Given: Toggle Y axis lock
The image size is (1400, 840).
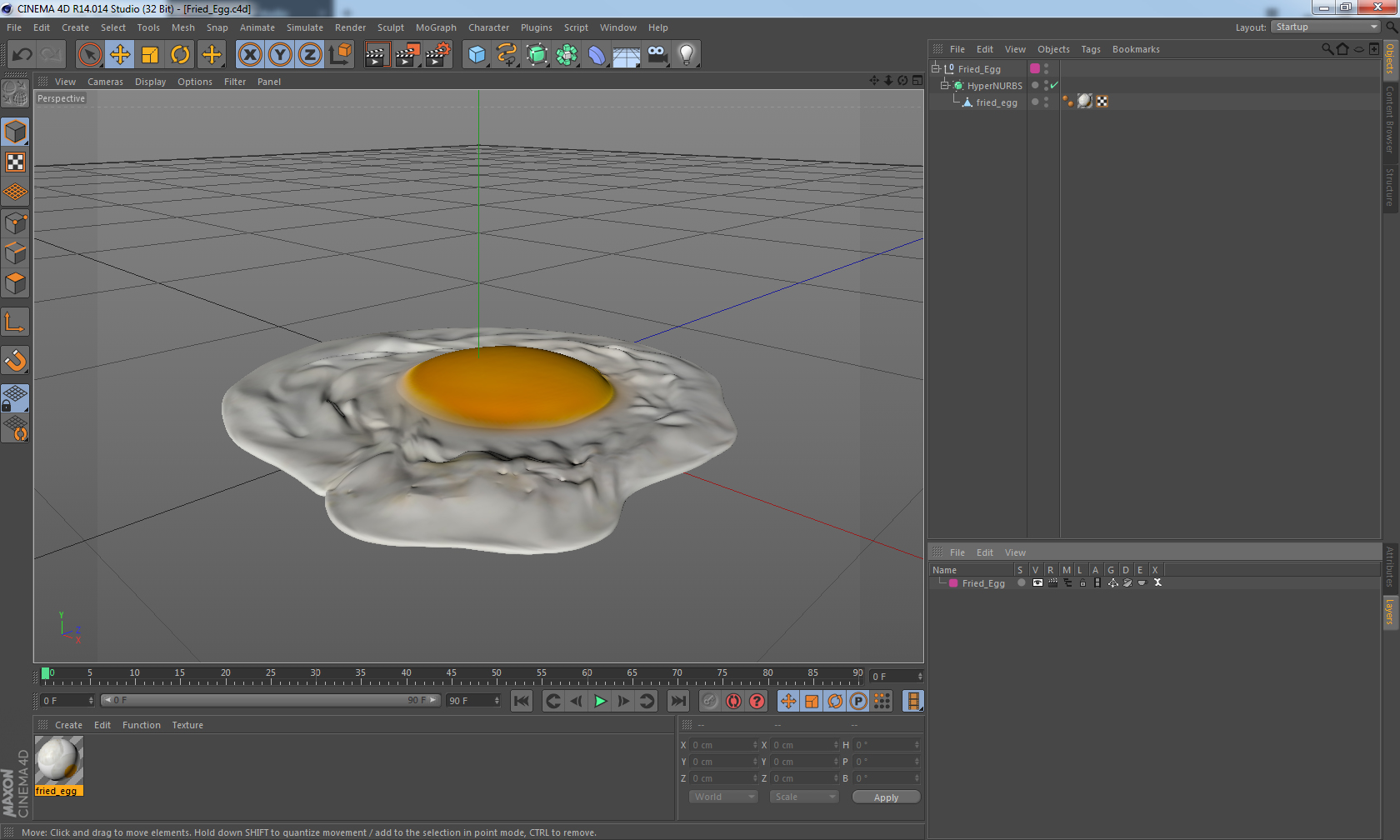Looking at the screenshot, I should coord(280,55).
